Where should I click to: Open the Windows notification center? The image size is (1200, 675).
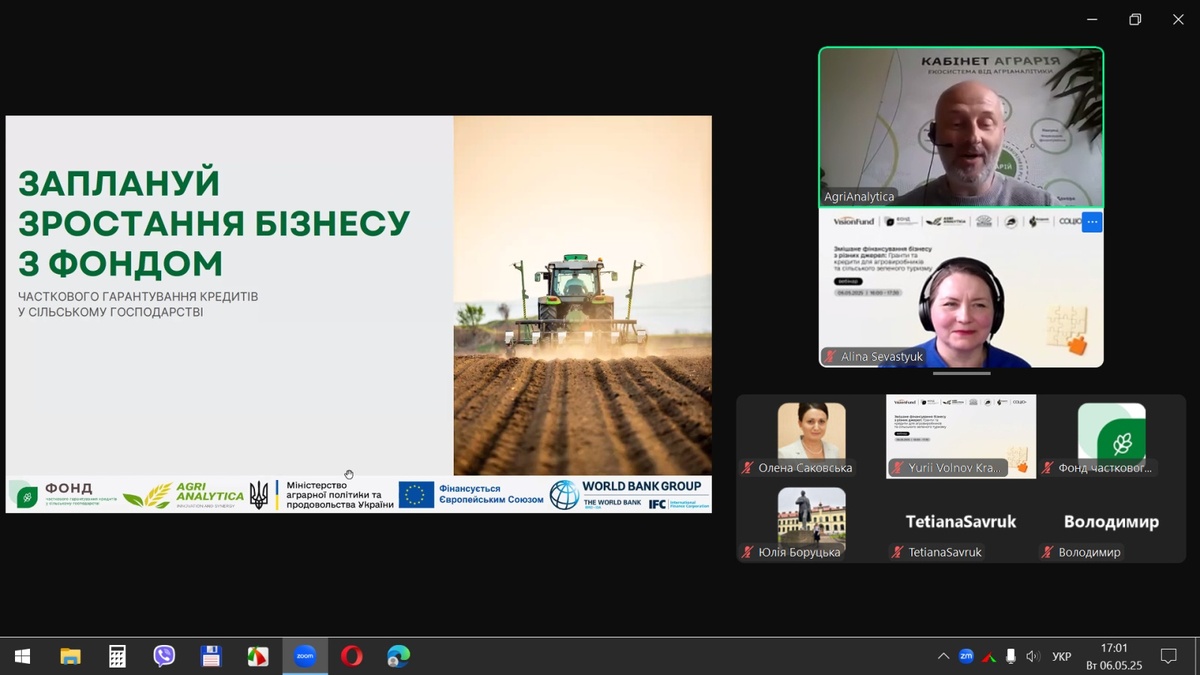1168,656
